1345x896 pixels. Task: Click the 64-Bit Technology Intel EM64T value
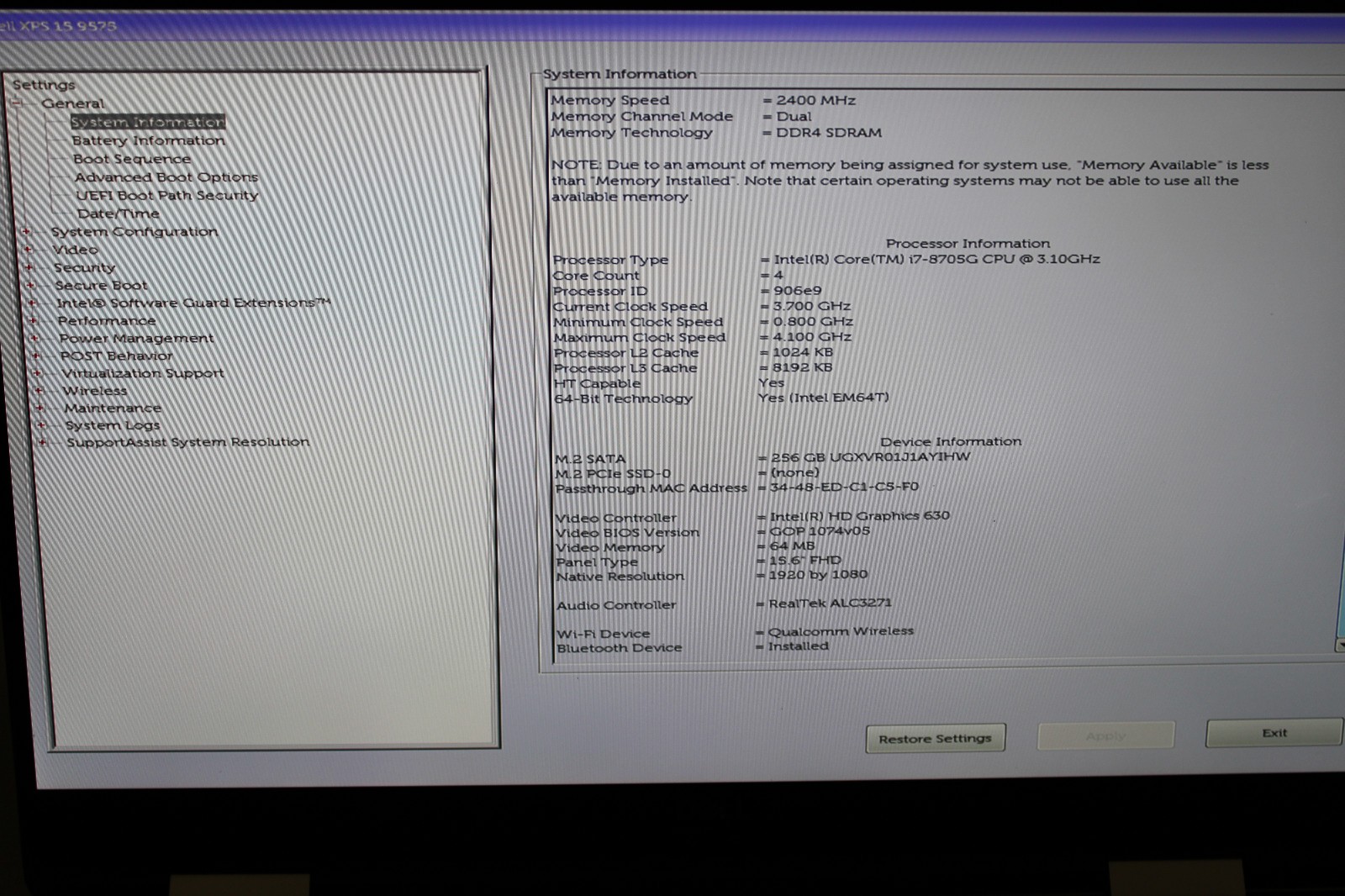point(823,397)
